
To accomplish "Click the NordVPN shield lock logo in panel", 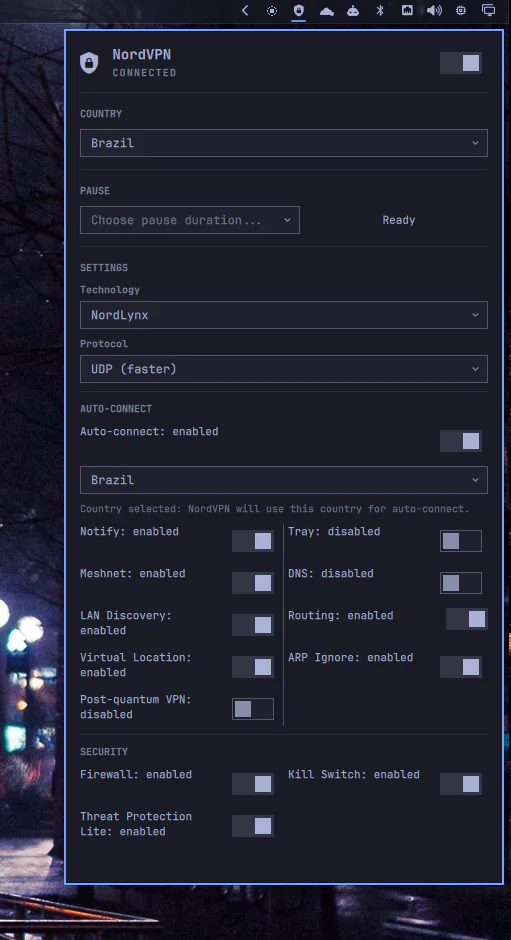I will (x=89, y=63).
